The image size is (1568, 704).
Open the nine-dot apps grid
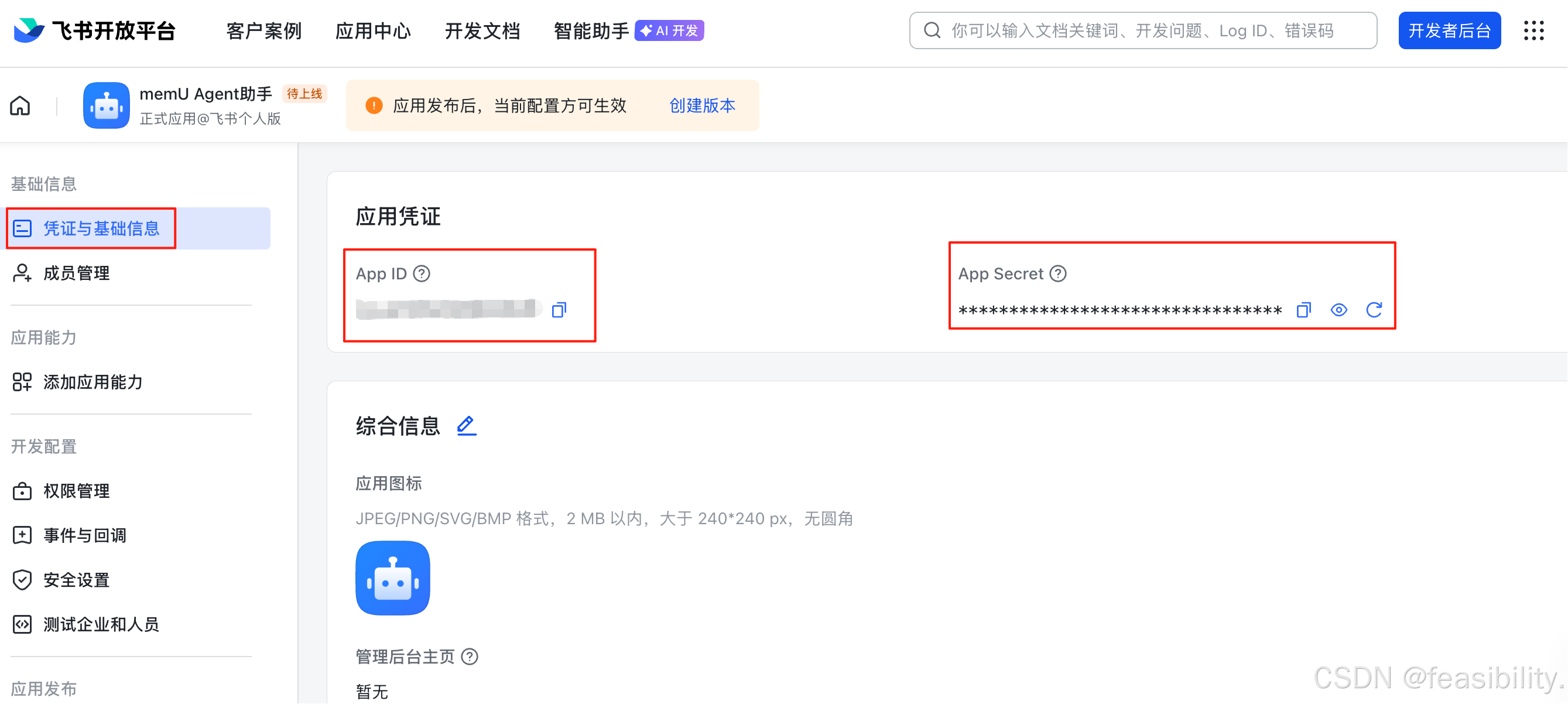(1534, 30)
